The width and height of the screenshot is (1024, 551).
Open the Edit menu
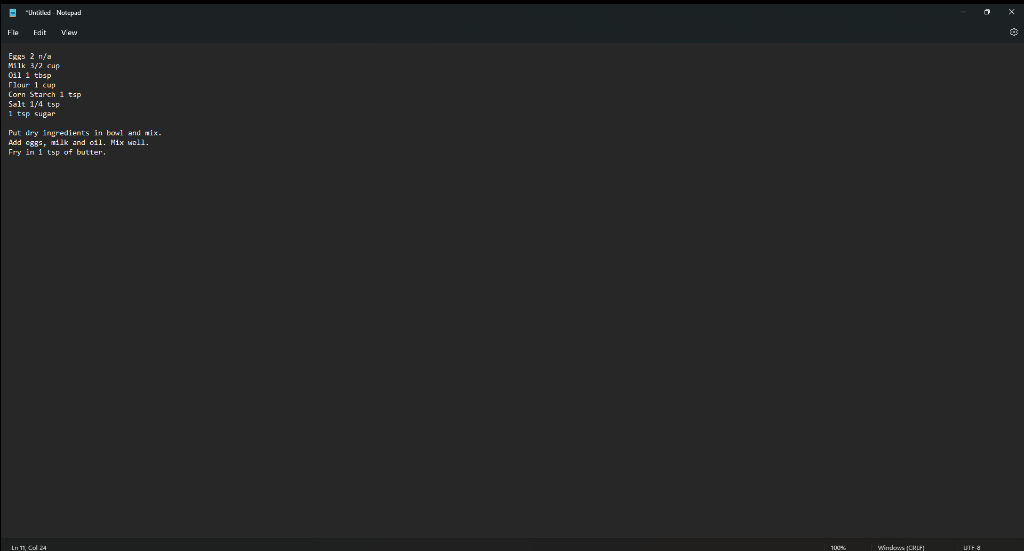tap(40, 32)
